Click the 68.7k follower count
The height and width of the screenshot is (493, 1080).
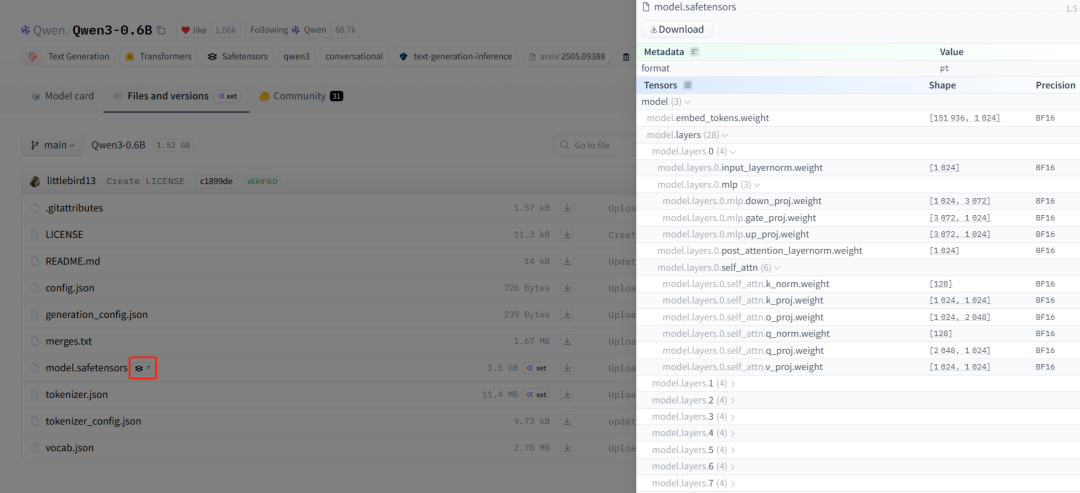coord(345,30)
